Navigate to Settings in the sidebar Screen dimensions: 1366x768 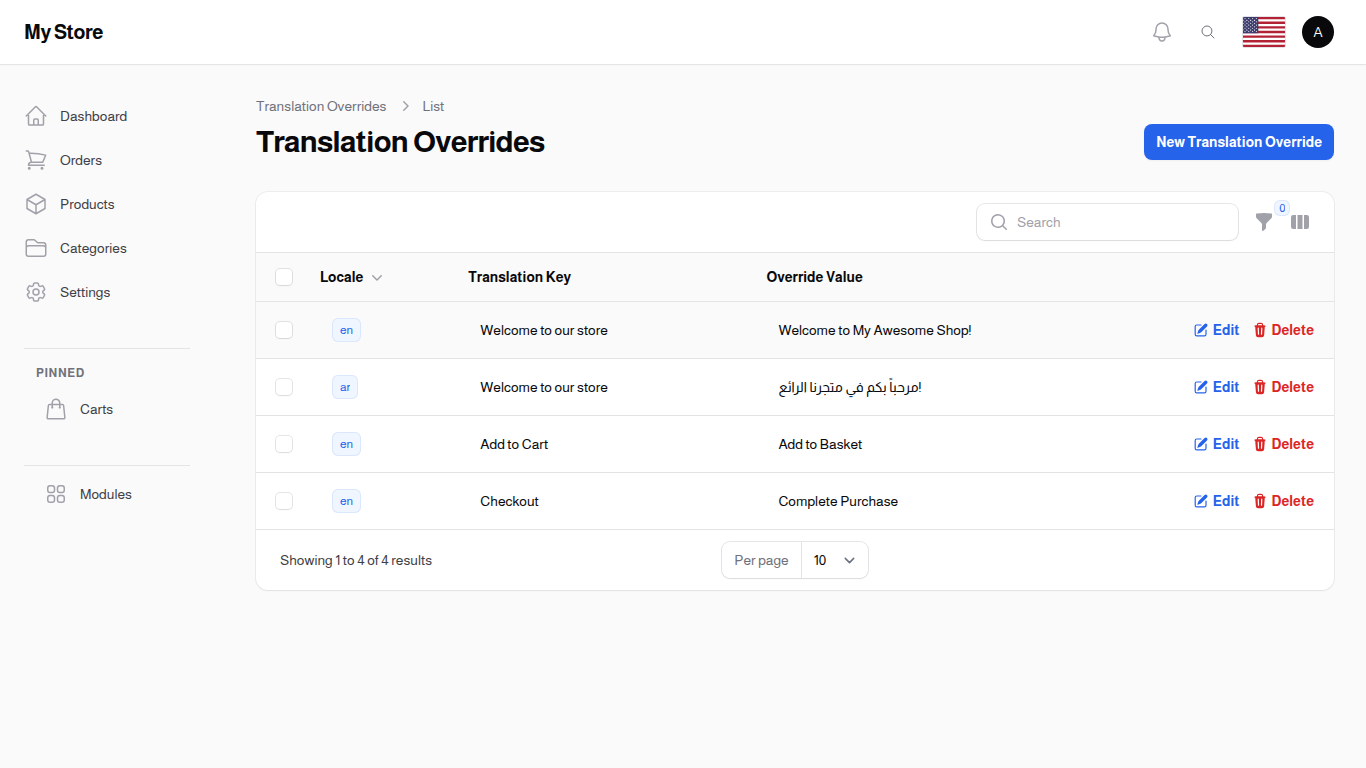tap(36, 292)
